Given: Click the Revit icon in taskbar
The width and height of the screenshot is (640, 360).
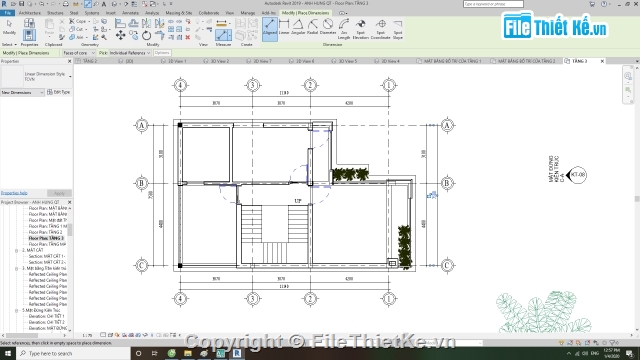Looking at the screenshot, I should (x=237, y=353).
